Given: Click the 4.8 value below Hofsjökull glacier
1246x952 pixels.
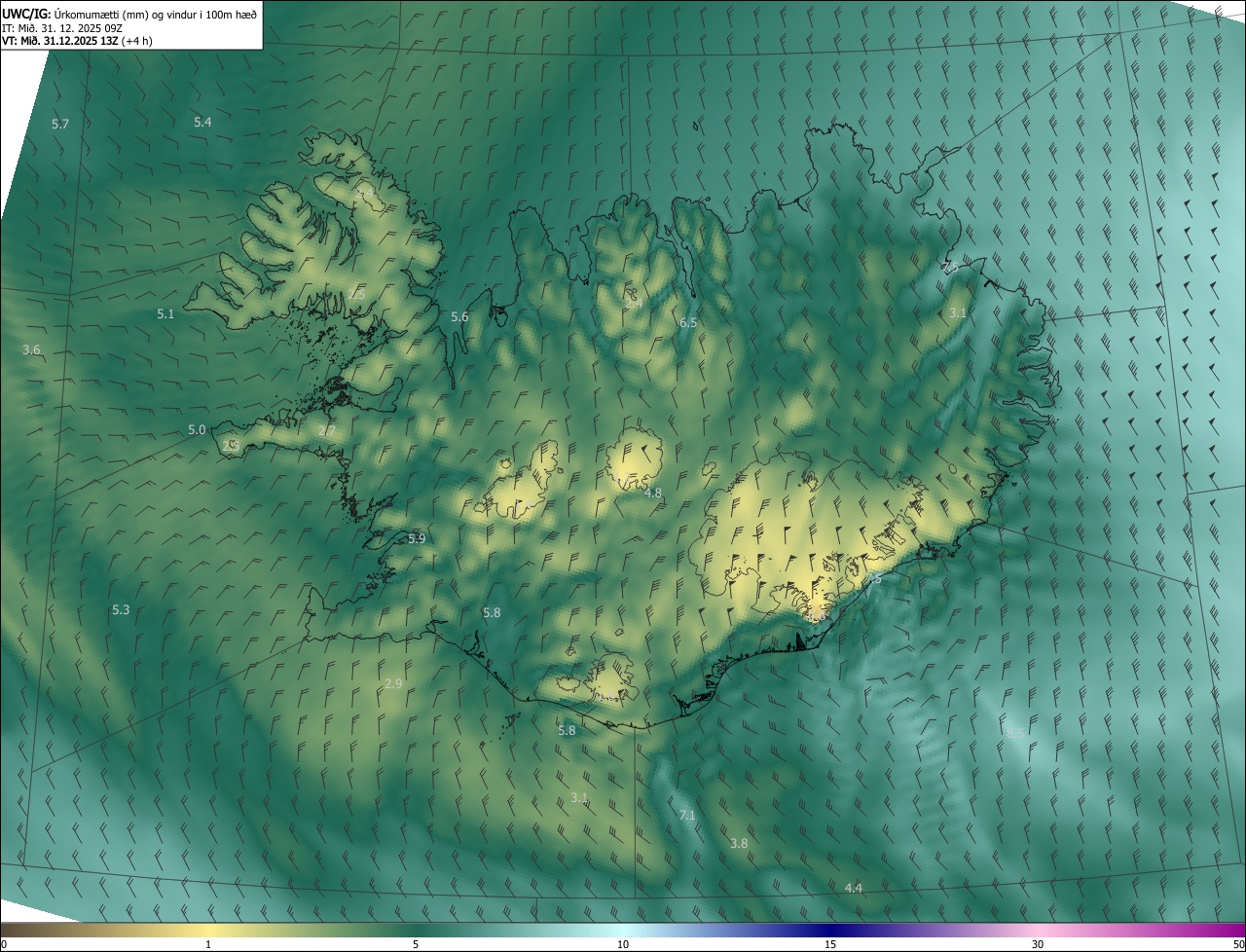Looking at the screenshot, I should pyautogui.click(x=653, y=494).
